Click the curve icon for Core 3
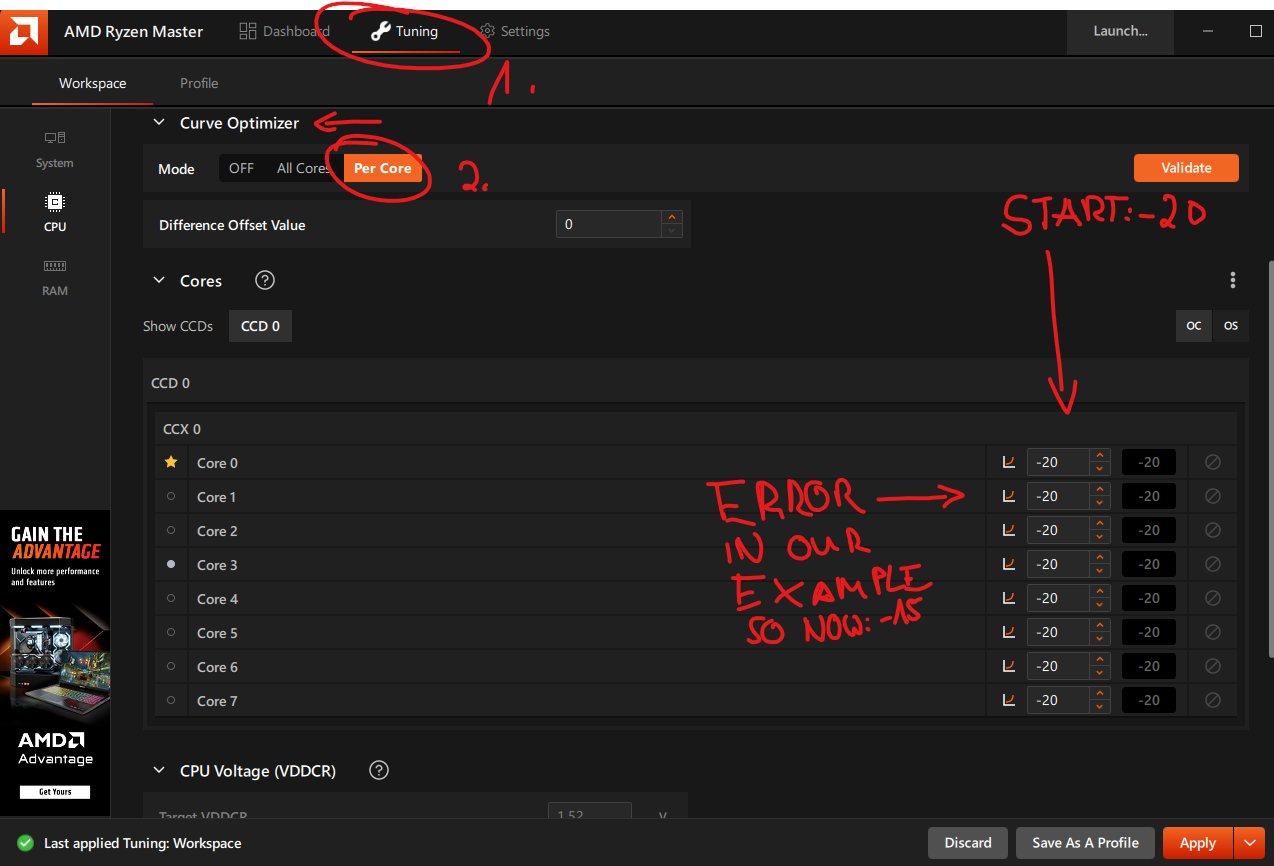 (1008, 564)
